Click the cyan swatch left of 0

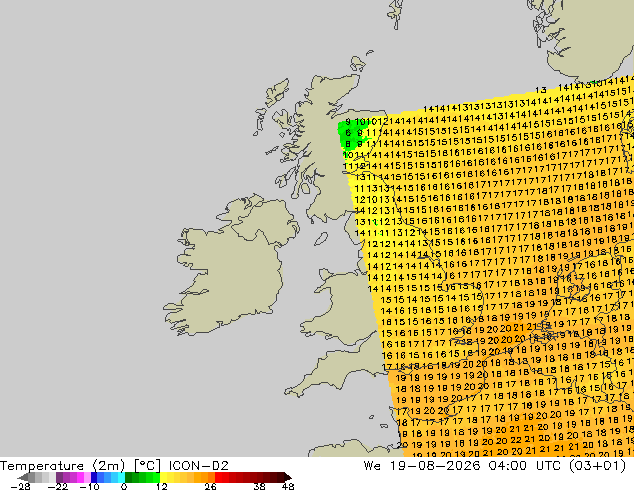(x=121, y=477)
